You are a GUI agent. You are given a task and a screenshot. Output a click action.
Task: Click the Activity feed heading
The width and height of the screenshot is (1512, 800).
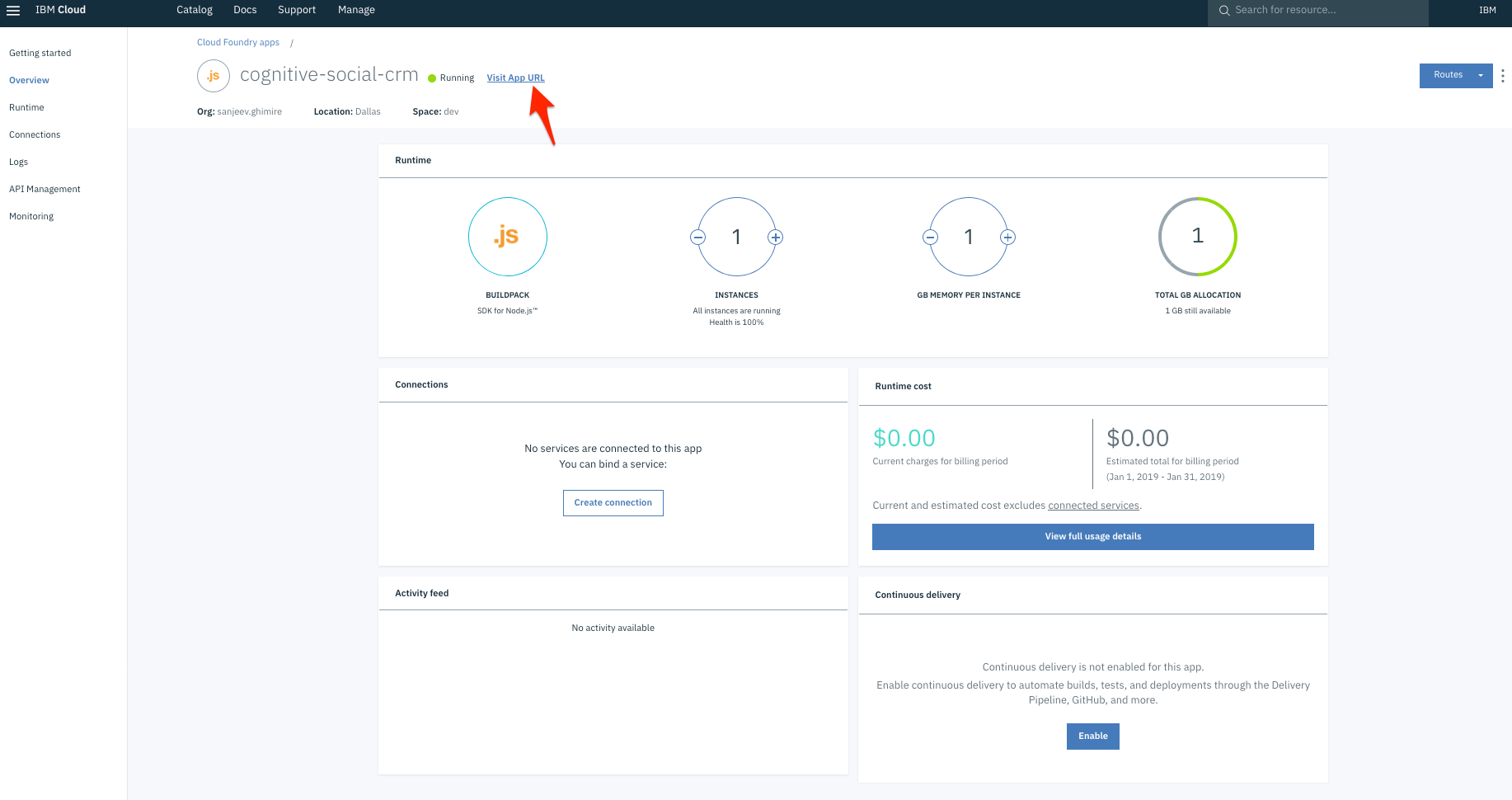pyautogui.click(x=422, y=593)
